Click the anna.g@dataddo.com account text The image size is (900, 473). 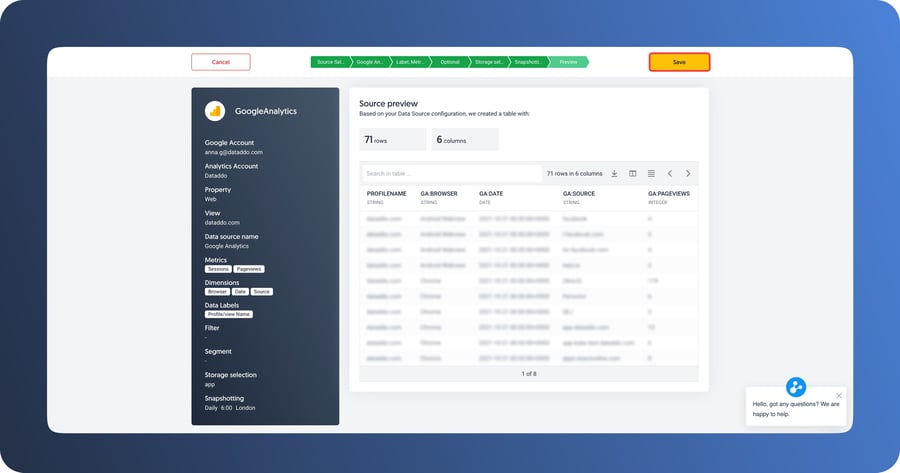click(x=234, y=152)
